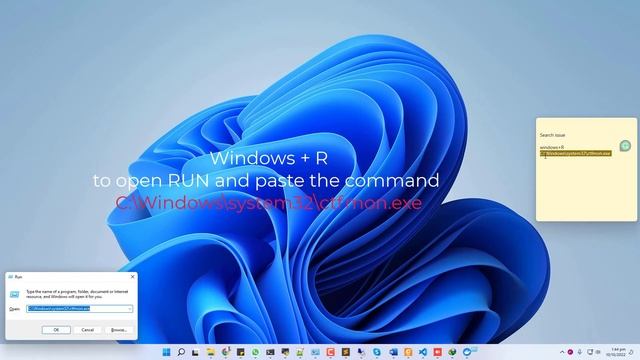Click "windows+R" line in the sticky note
The image size is (640, 360).
552,147
